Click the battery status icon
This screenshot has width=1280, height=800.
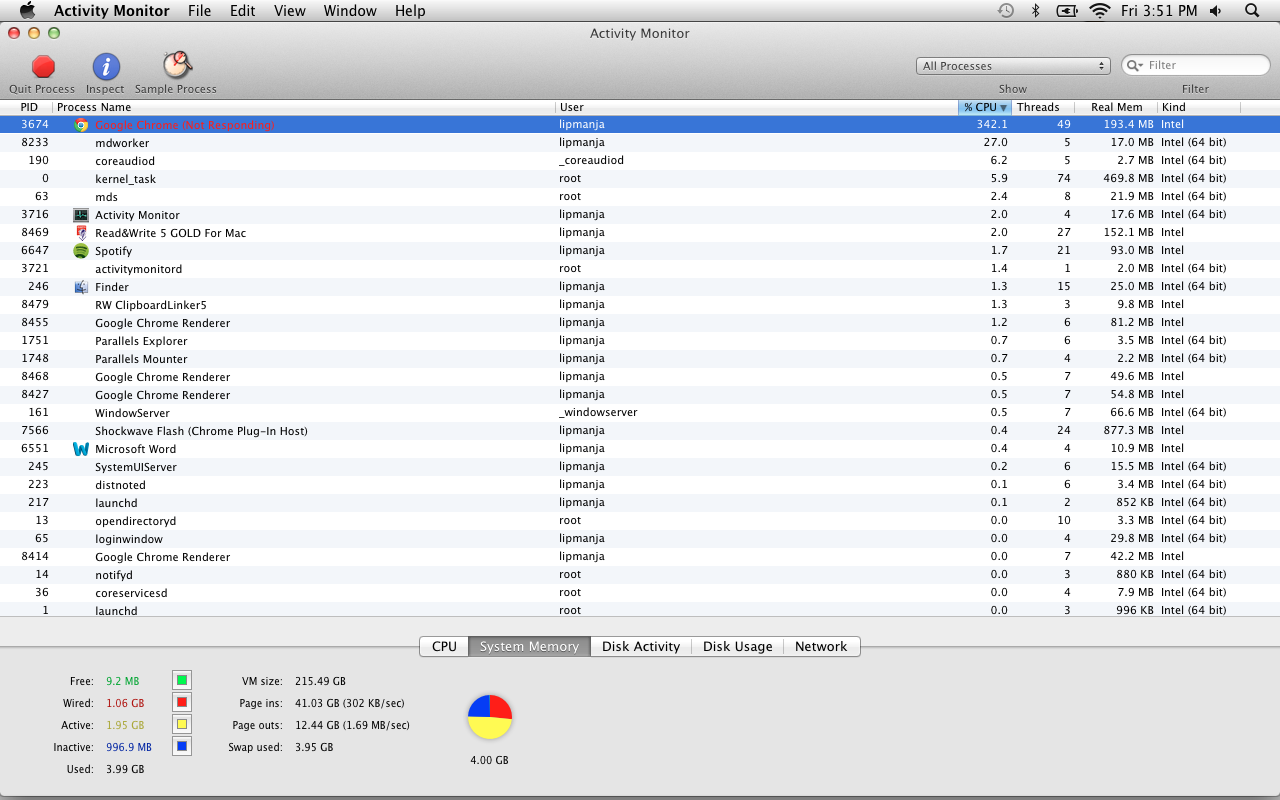point(1067,10)
